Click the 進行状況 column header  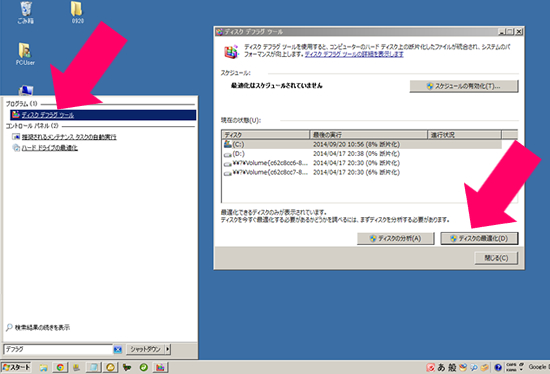(x=464, y=135)
